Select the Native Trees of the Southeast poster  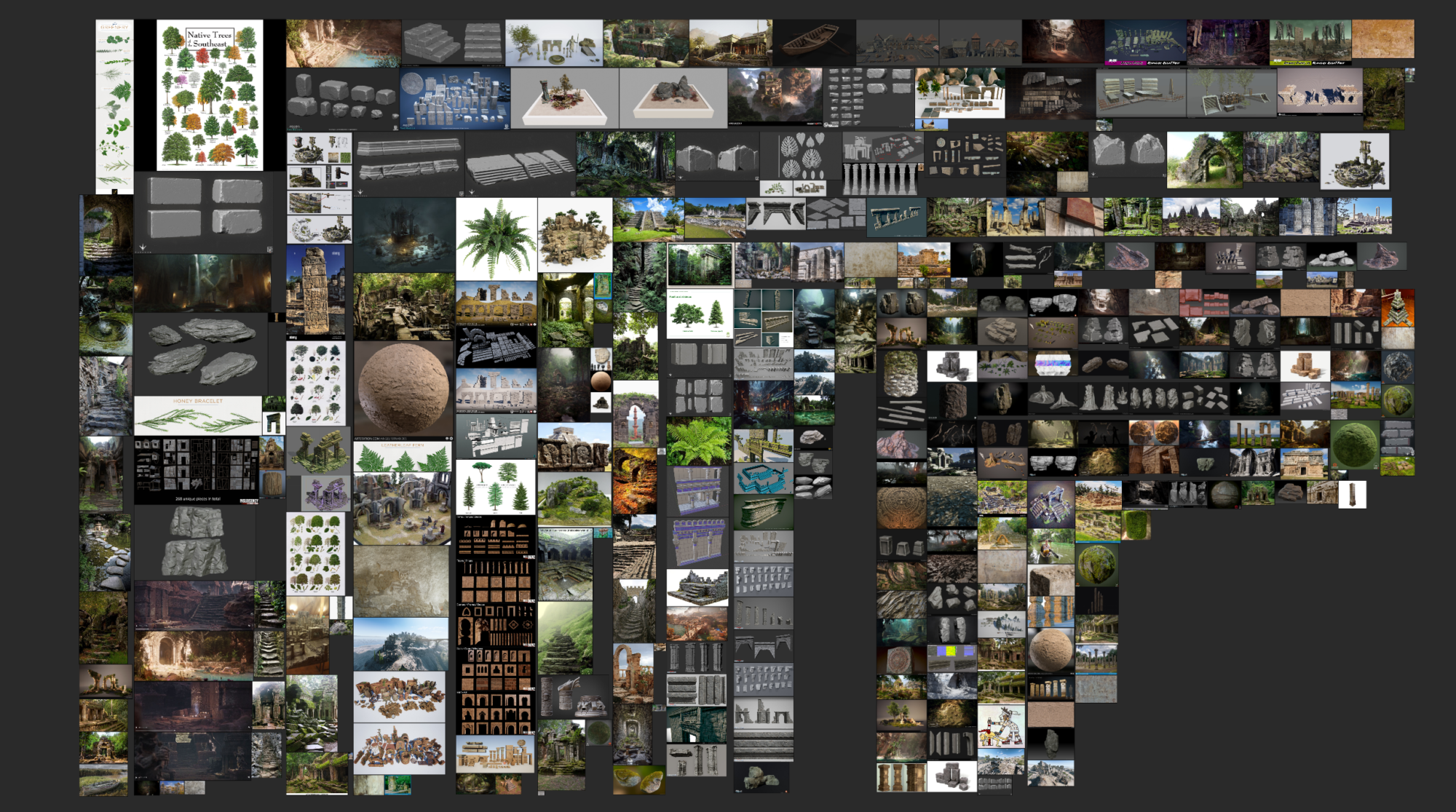(210, 95)
